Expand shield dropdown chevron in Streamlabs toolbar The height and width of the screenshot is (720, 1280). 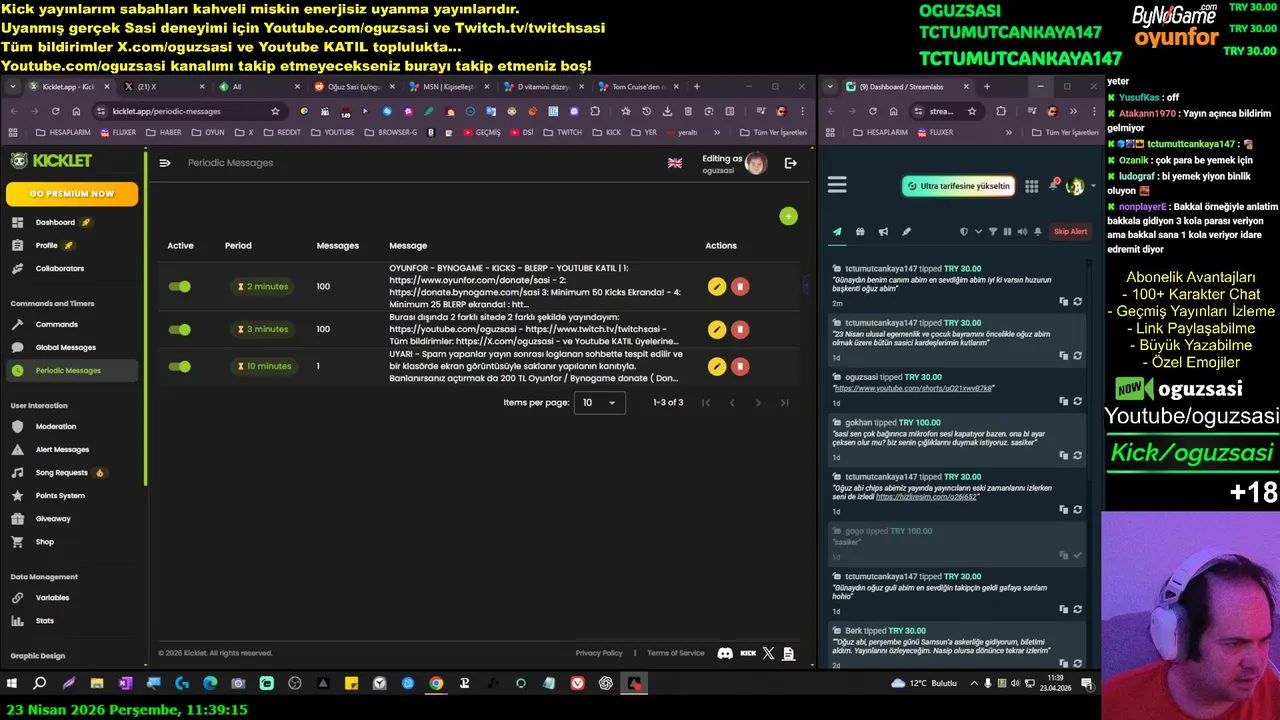coord(977,232)
